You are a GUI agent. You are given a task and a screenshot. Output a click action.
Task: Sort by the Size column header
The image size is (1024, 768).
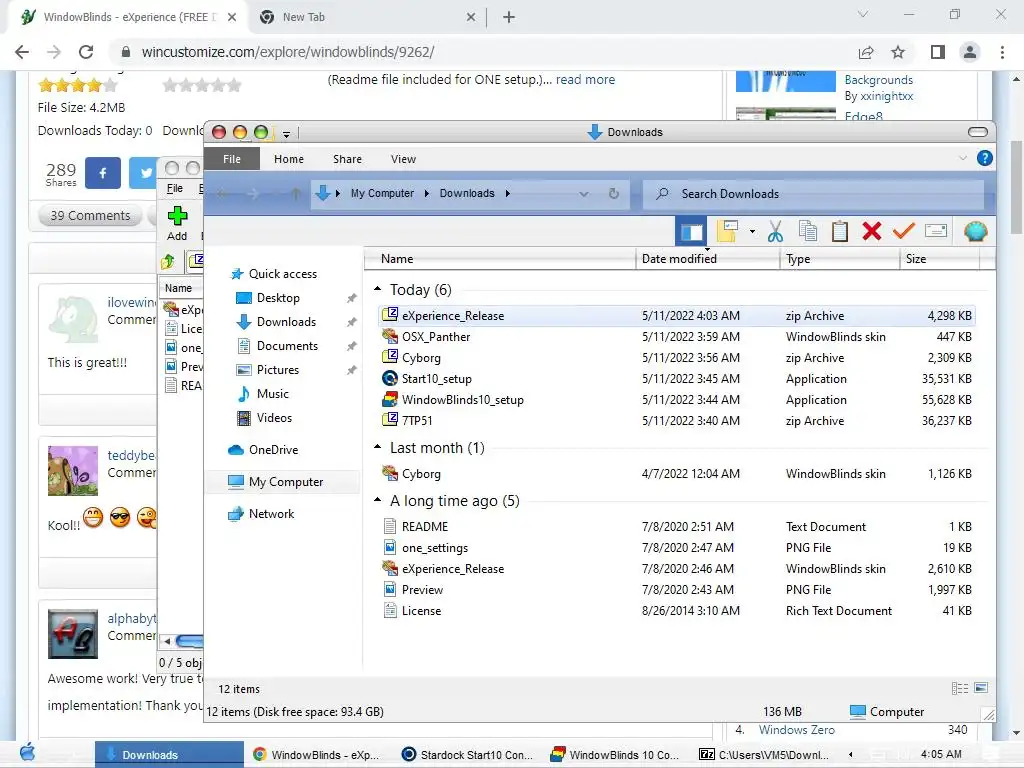[939, 259]
